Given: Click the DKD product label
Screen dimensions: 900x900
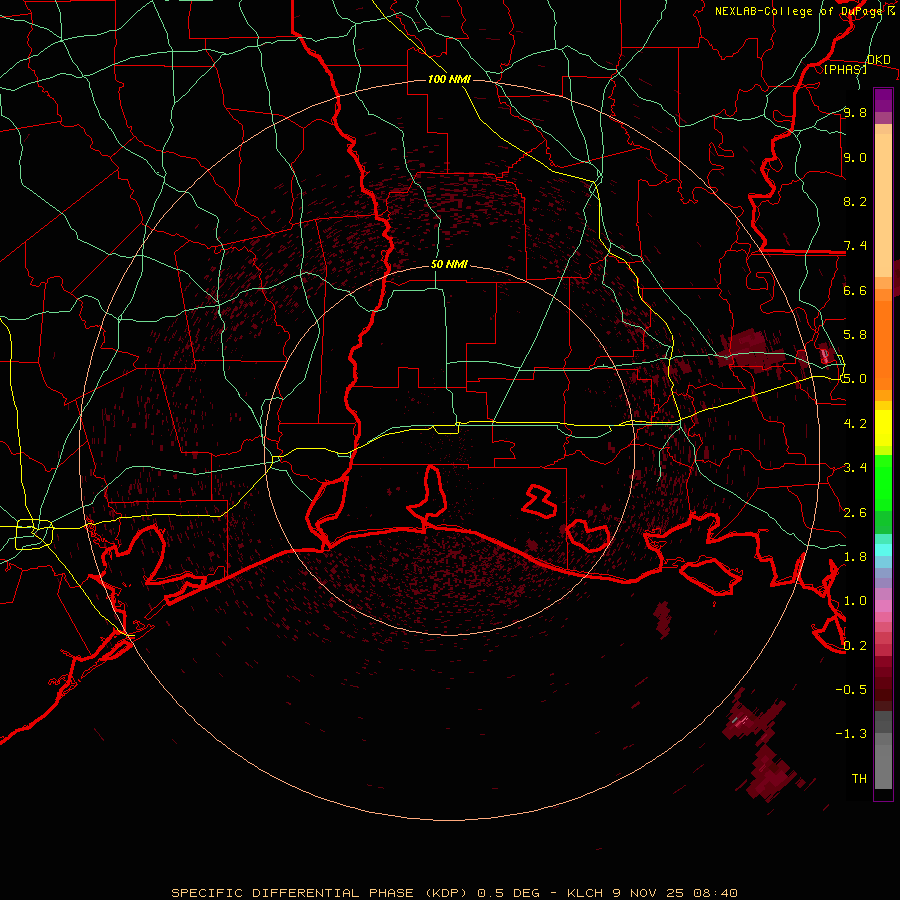Looking at the screenshot, I should point(879,59).
